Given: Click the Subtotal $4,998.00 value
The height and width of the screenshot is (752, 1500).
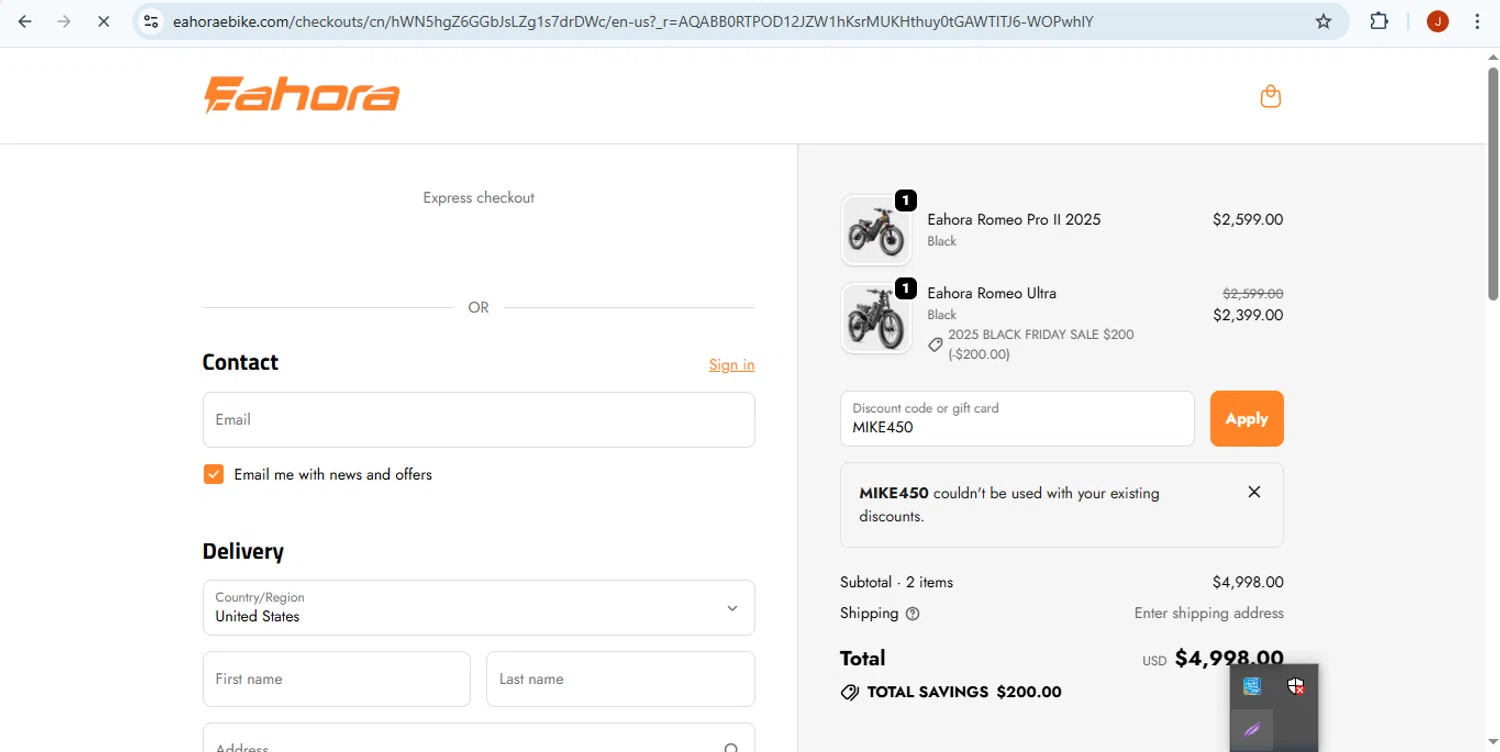Looking at the screenshot, I should pyautogui.click(x=1248, y=582).
